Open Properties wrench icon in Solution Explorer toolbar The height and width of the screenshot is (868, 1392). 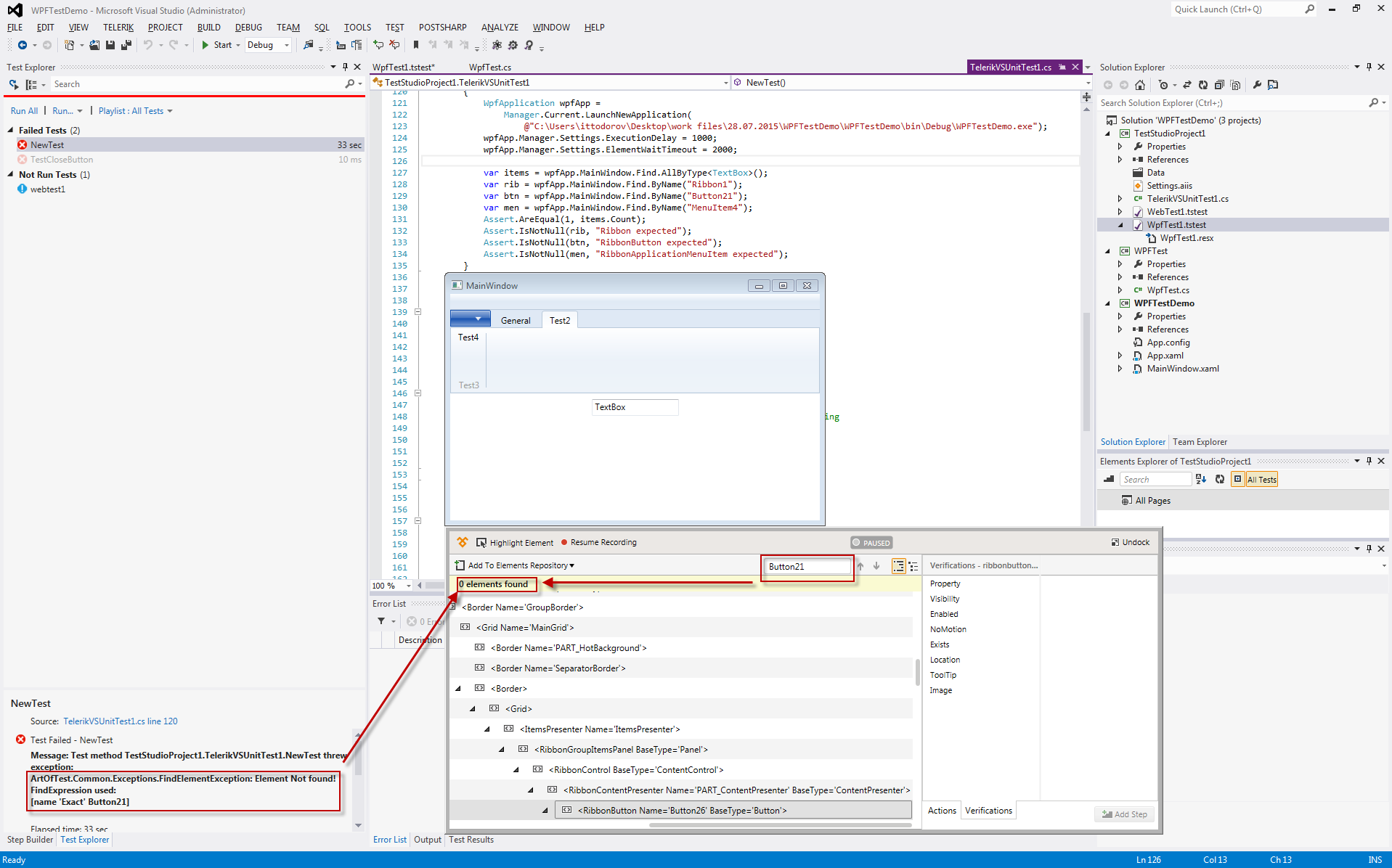1257,85
